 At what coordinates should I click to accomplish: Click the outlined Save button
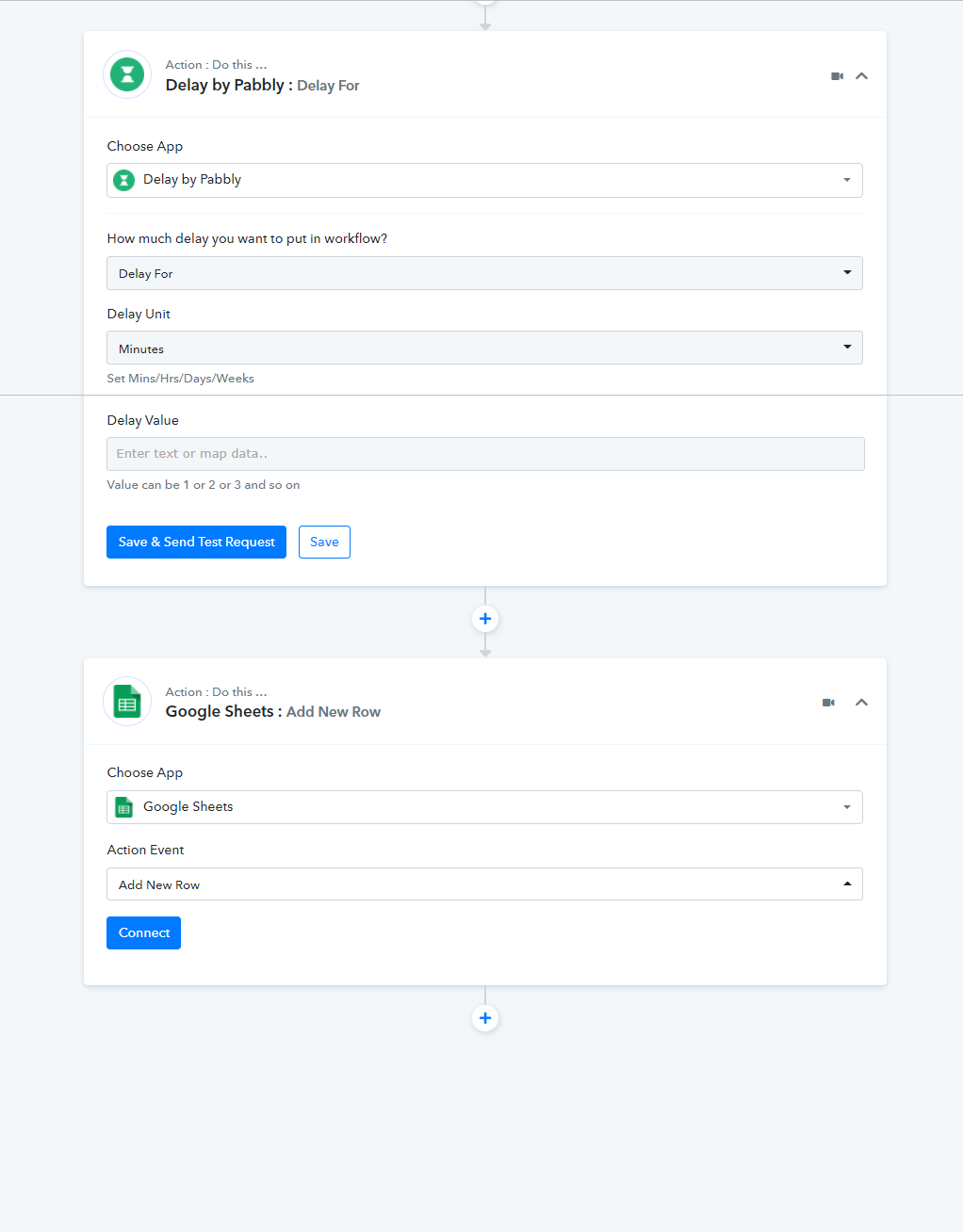(324, 542)
